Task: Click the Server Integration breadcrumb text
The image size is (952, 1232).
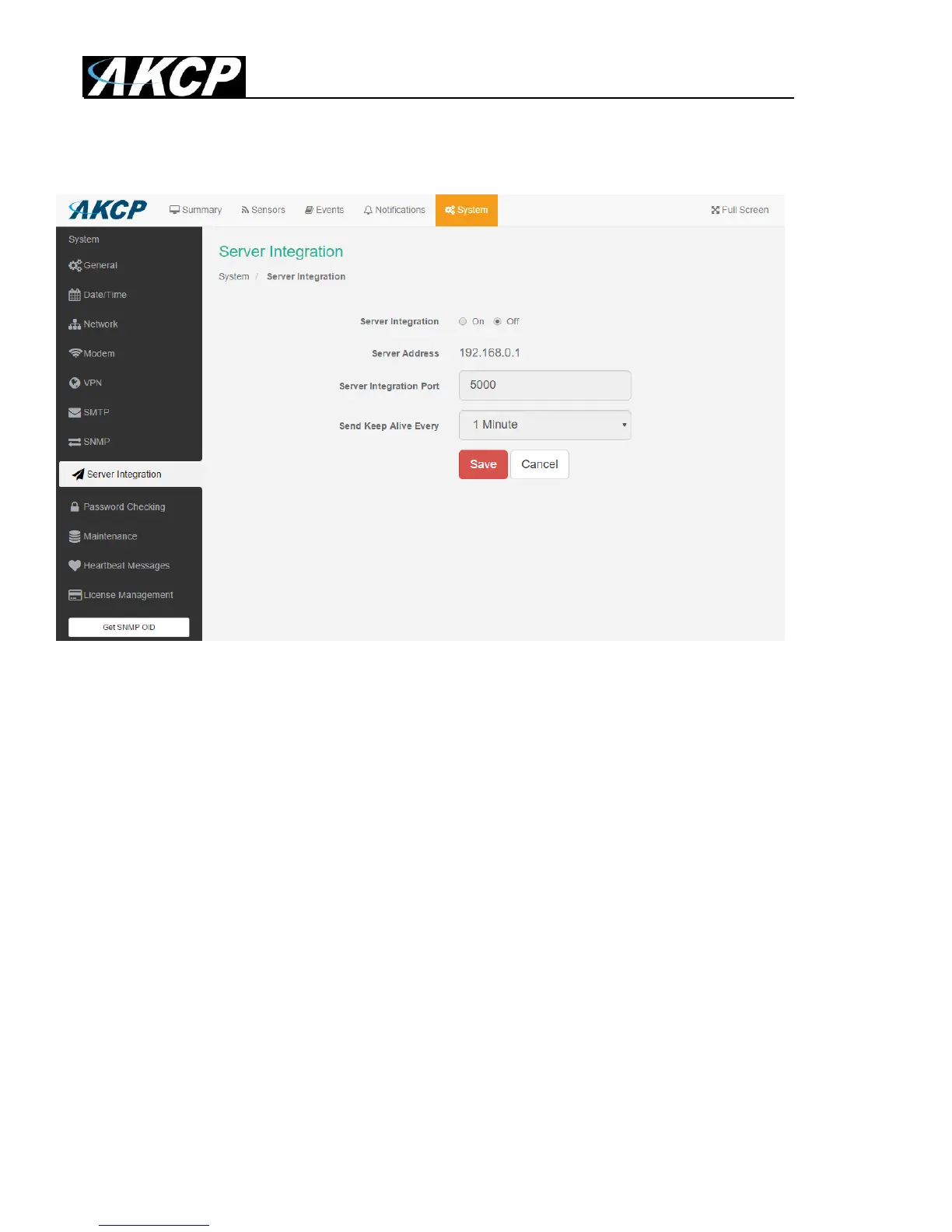Action: [x=306, y=277]
